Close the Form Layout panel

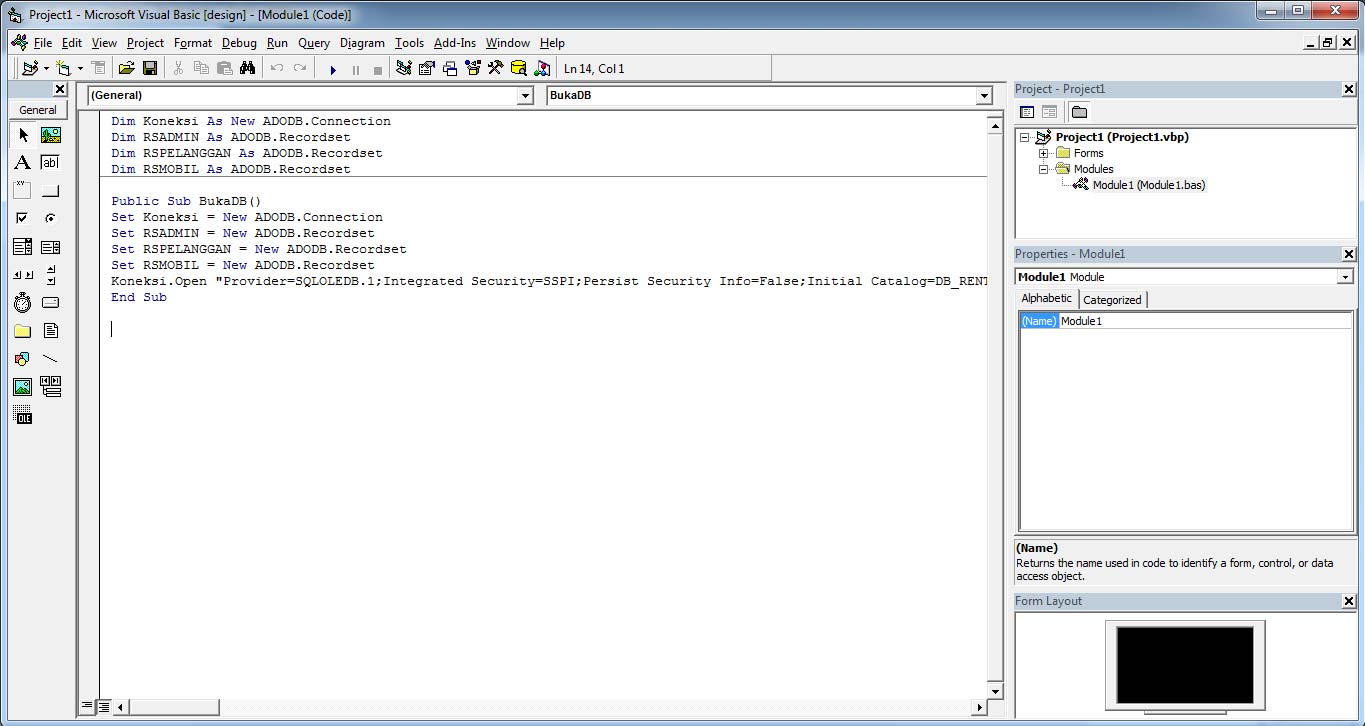pos(1348,601)
